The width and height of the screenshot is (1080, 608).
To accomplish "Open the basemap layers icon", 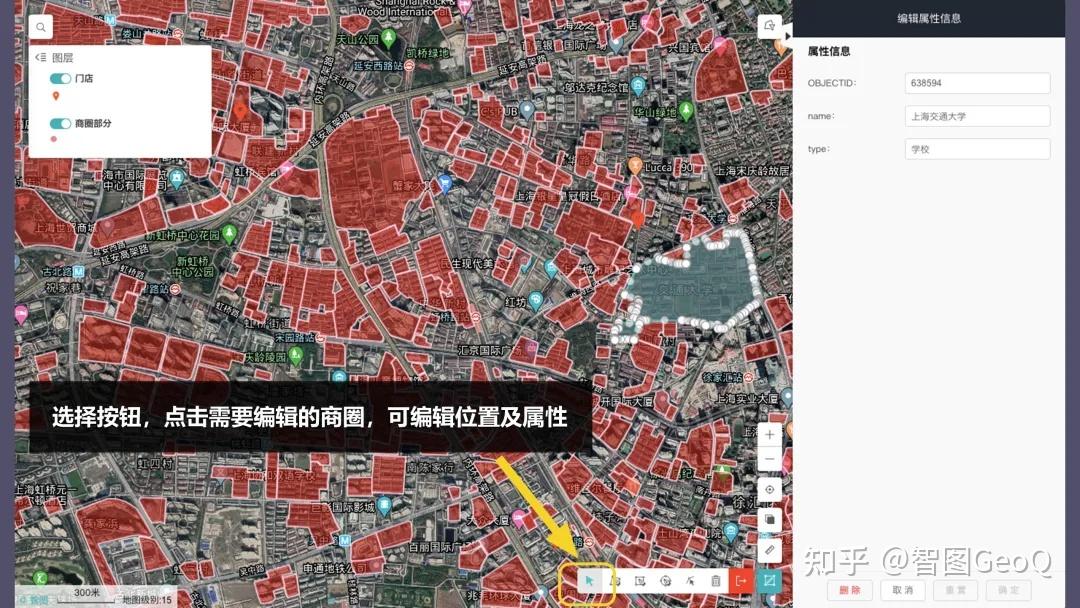I will click(769, 519).
